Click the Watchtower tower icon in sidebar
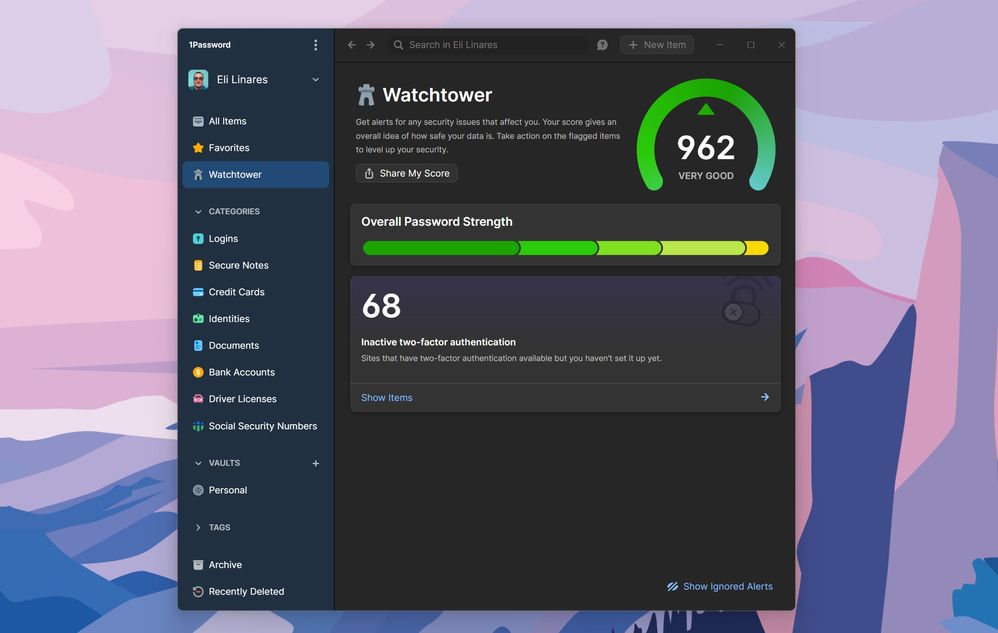This screenshot has width=998, height=633. 198,174
